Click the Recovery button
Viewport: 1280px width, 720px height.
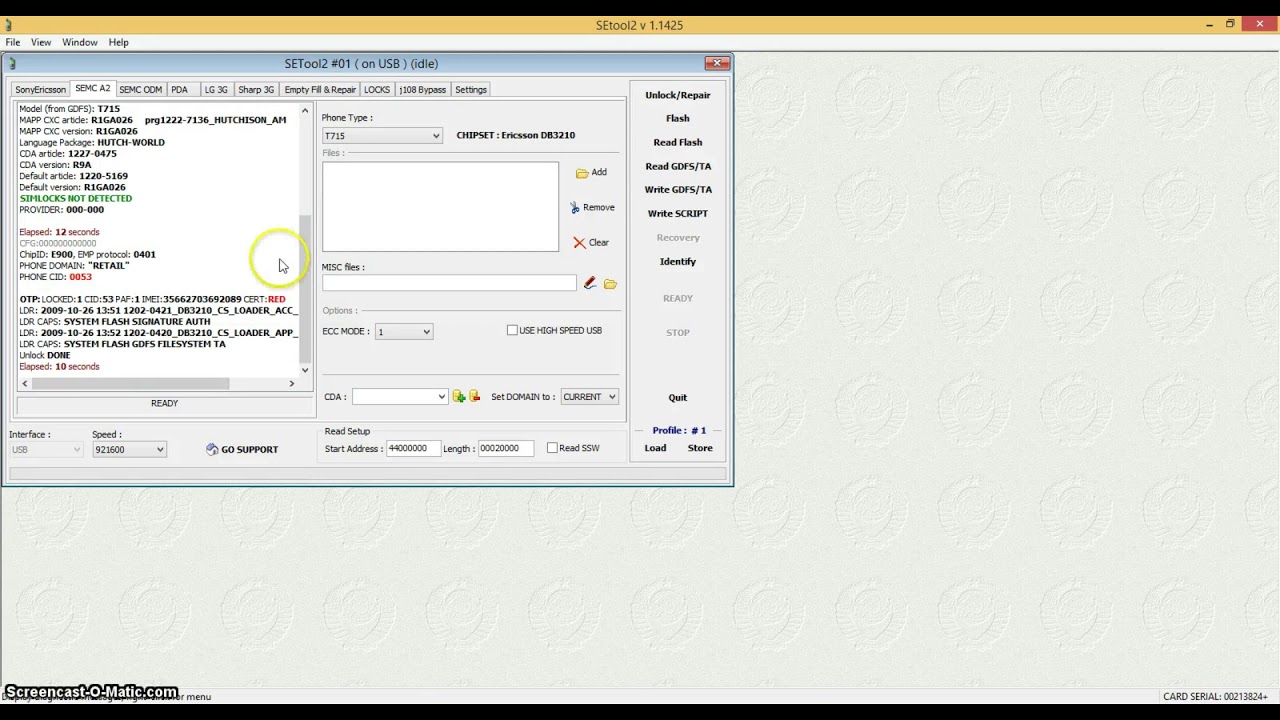pos(678,237)
